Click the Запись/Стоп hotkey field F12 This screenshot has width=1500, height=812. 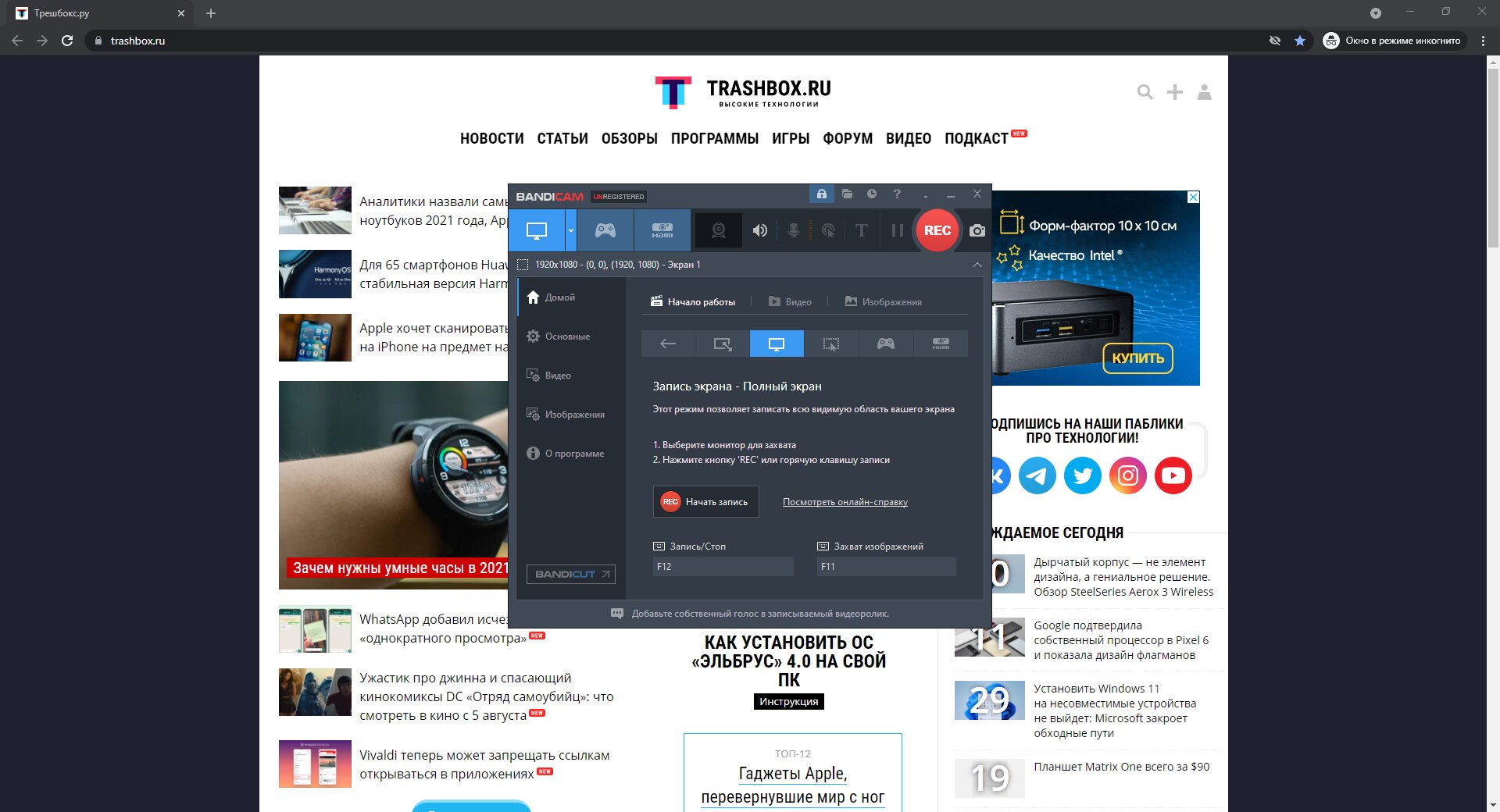pyautogui.click(x=723, y=567)
